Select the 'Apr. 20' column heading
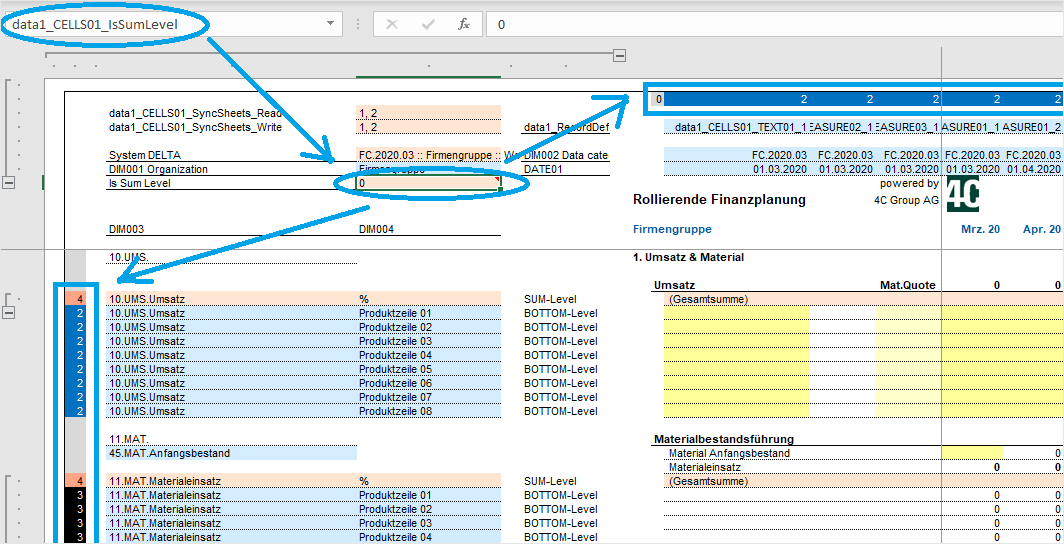1064x544 pixels. tap(1042, 229)
